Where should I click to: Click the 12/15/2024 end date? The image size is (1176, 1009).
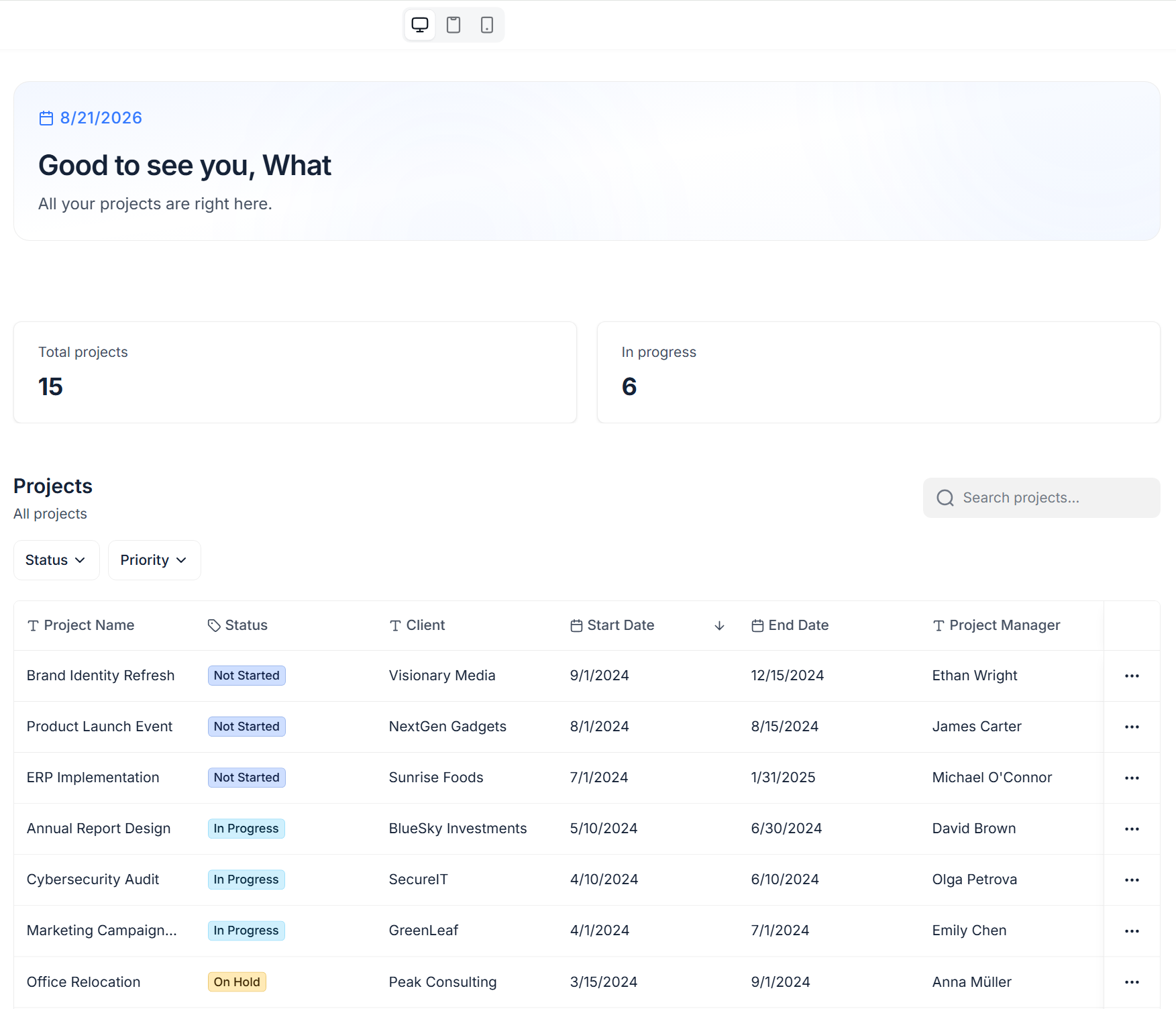[787, 676]
